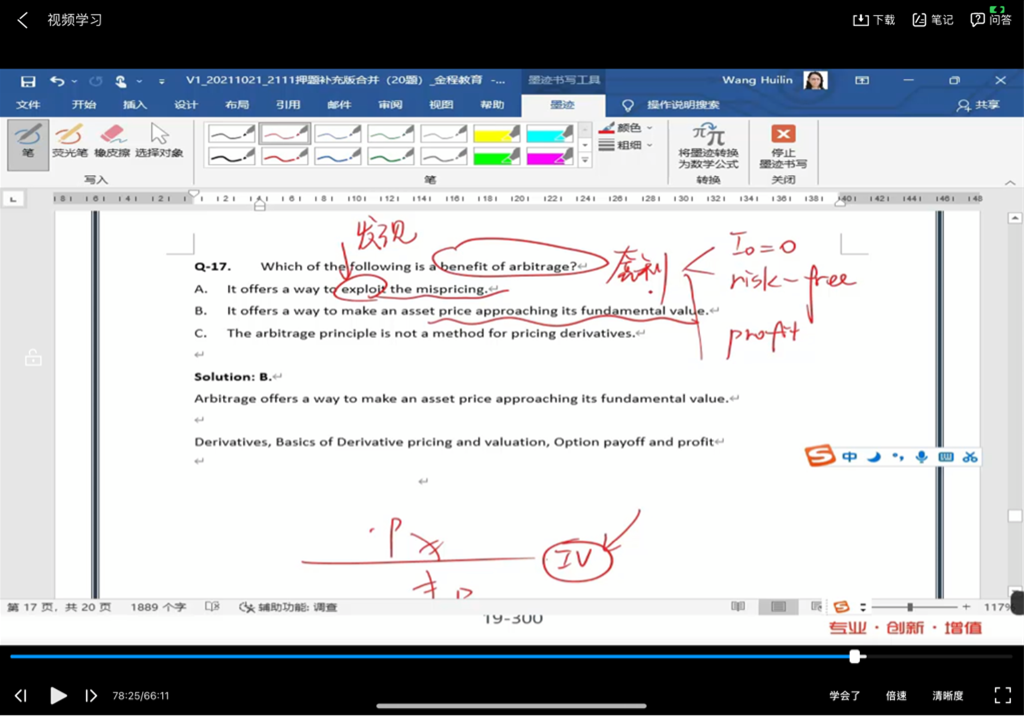Click the zoom in plus button
The image size is (1024, 716).
coord(966,607)
